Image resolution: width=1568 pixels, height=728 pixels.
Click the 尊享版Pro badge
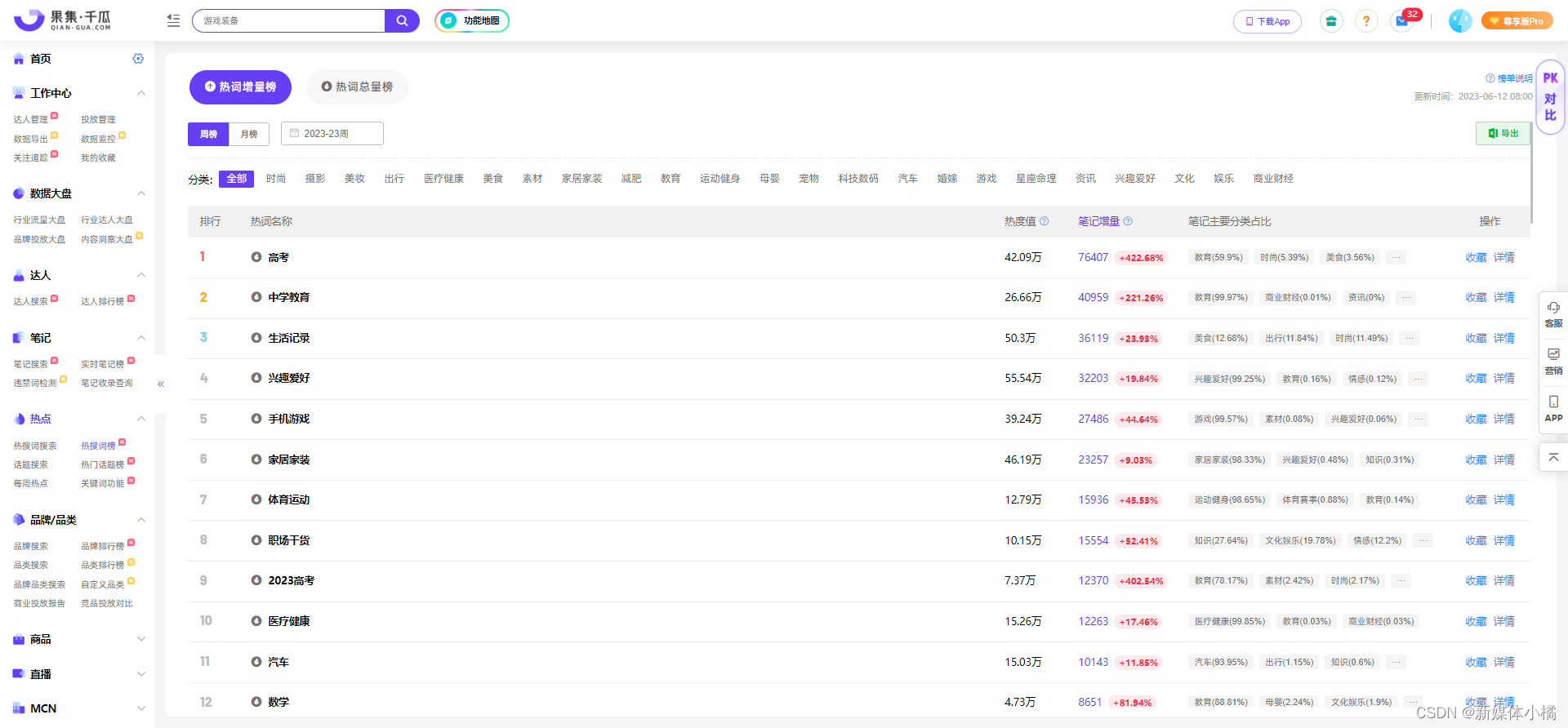(x=1517, y=21)
